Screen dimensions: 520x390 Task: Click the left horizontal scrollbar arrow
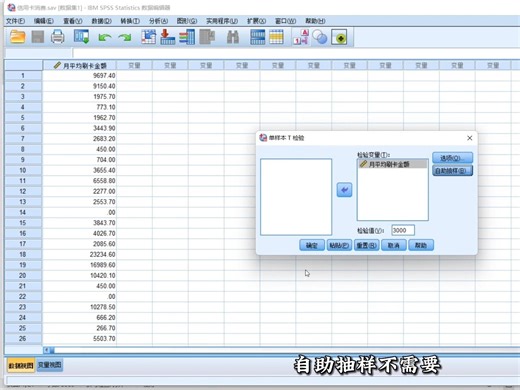point(46,350)
